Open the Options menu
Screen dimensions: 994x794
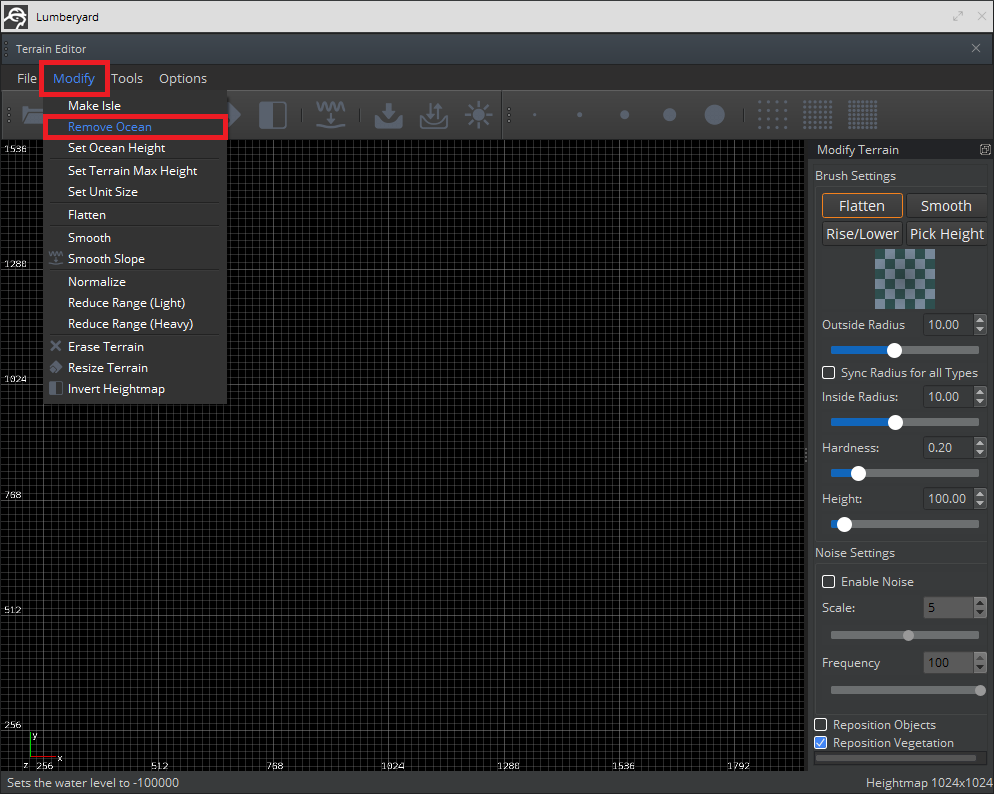183,79
